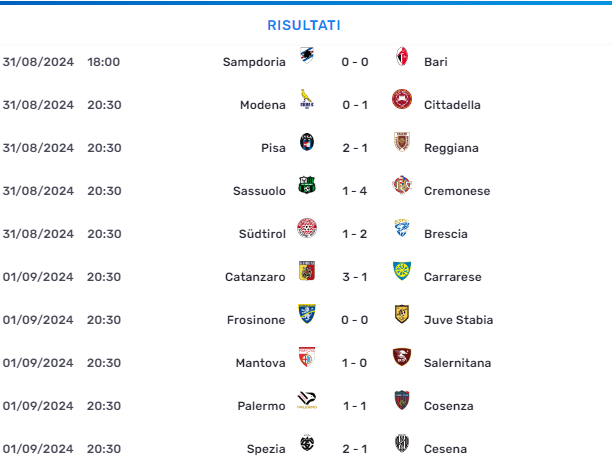This screenshot has height=470, width=612.
Task: Click the Cittadella round crest
Action: coord(402,99)
